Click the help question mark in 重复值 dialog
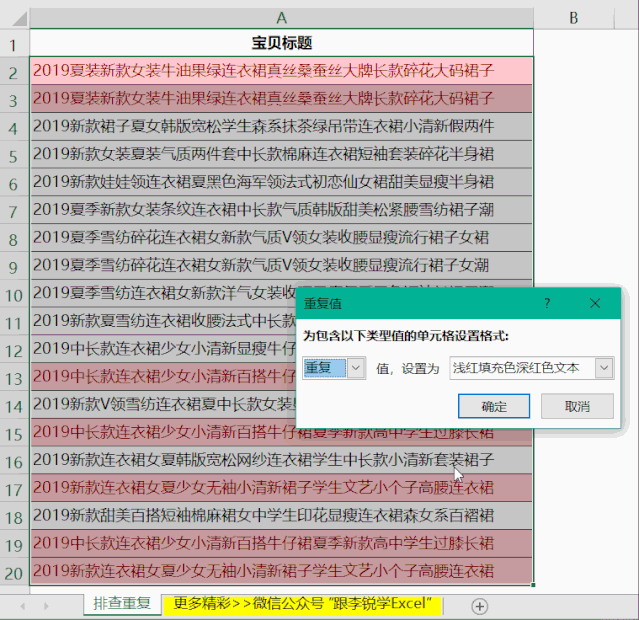 coord(547,303)
